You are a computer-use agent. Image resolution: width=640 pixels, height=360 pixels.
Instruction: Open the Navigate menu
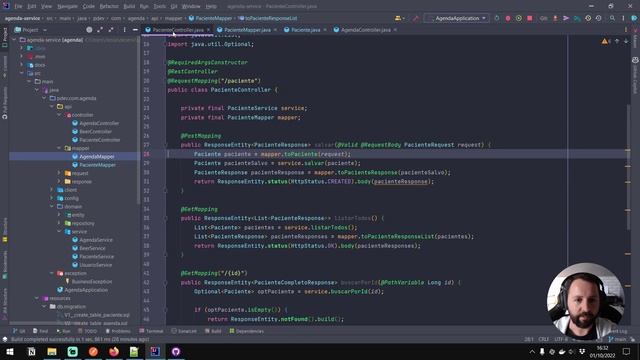pos(67,6)
